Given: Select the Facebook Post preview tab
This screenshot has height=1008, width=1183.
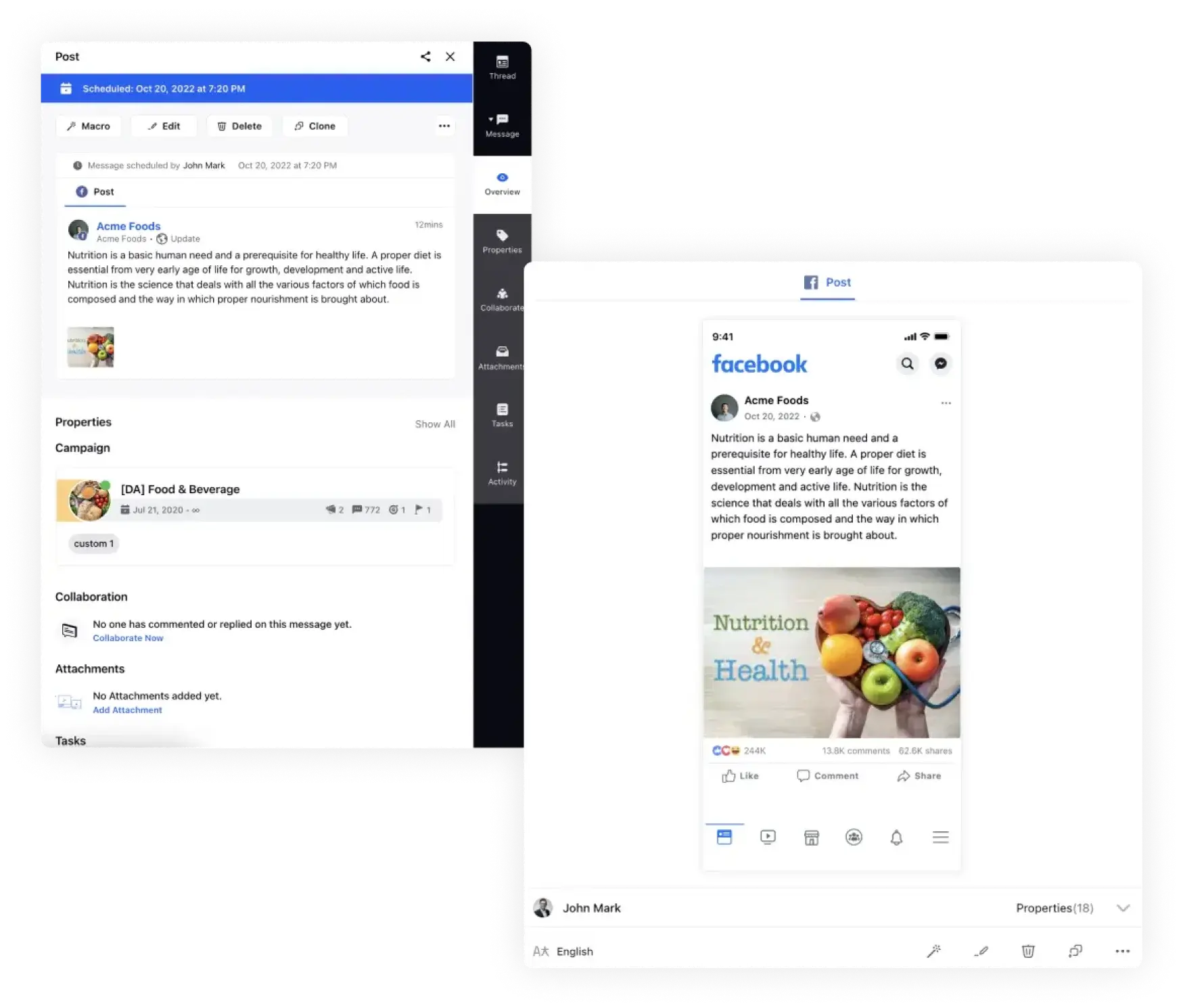Looking at the screenshot, I should coord(828,283).
